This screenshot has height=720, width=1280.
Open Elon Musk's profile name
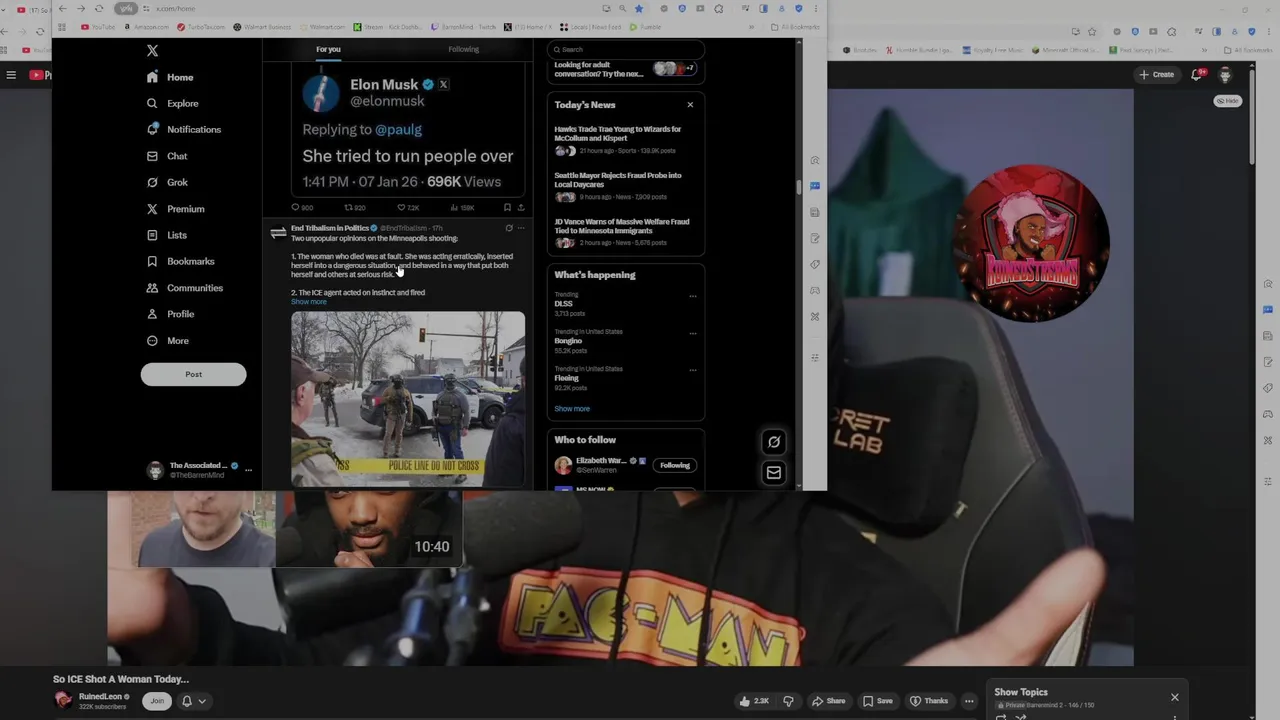click(x=384, y=85)
